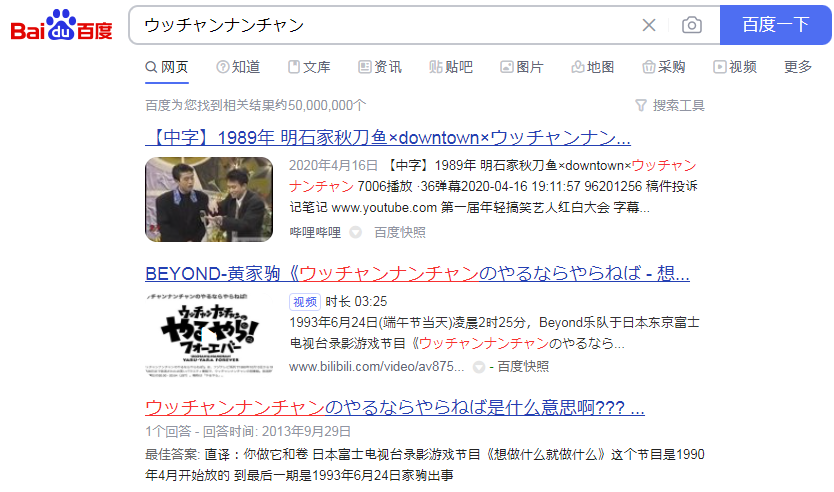
Task: Switch to the 图片 tab
Action: tap(522, 67)
